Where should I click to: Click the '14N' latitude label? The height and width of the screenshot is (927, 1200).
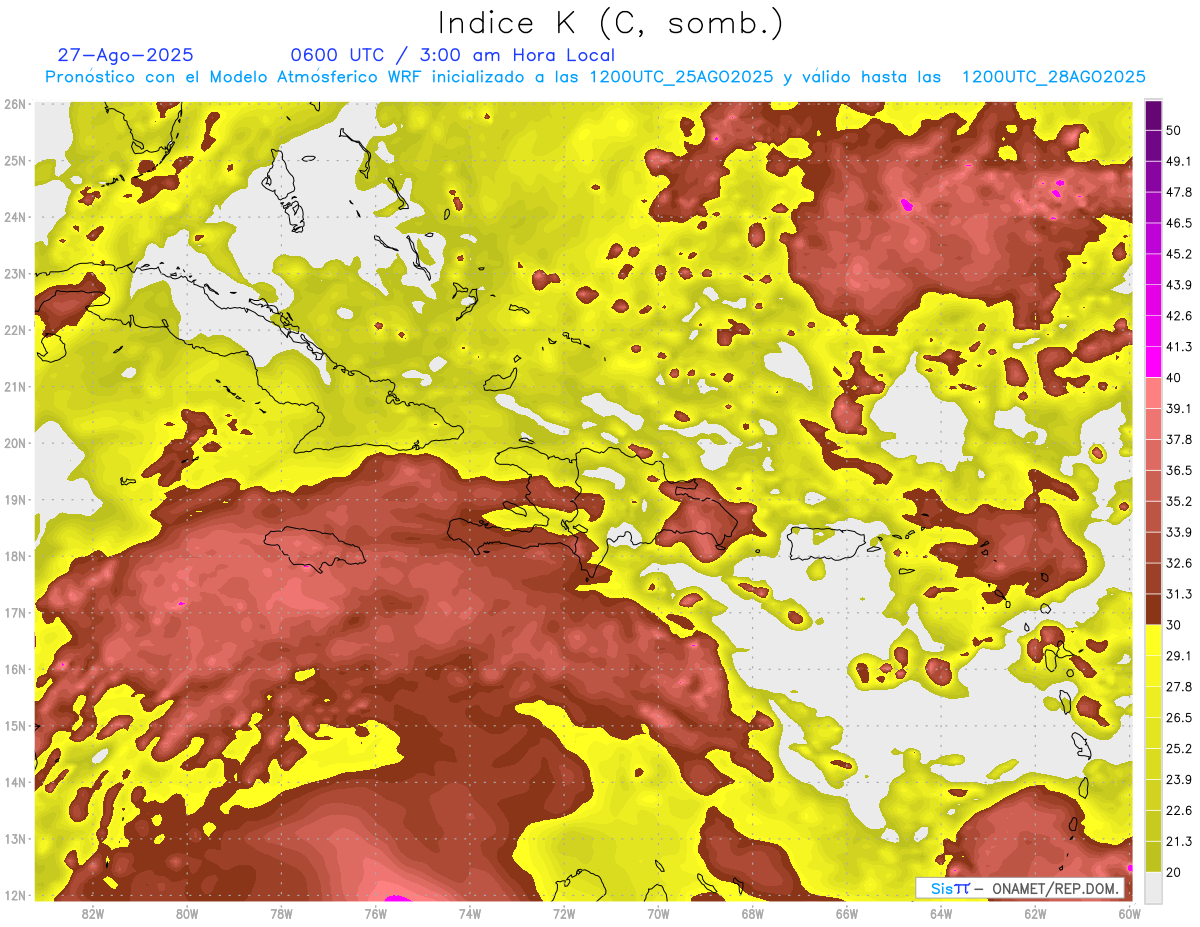[15, 782]
